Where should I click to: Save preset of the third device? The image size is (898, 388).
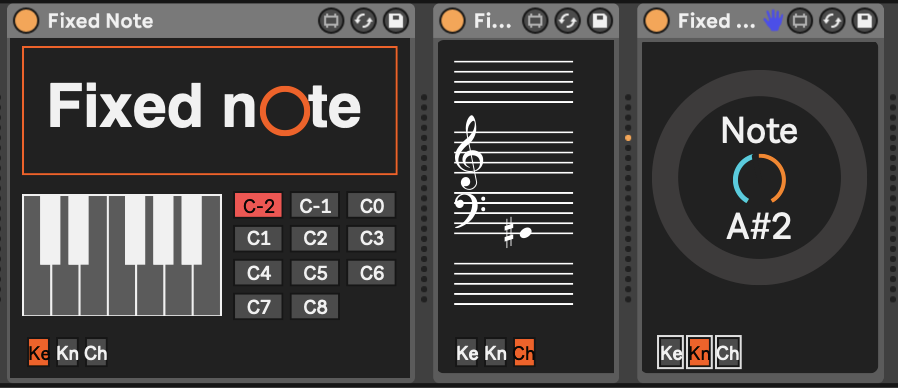[x=865, y=21]
